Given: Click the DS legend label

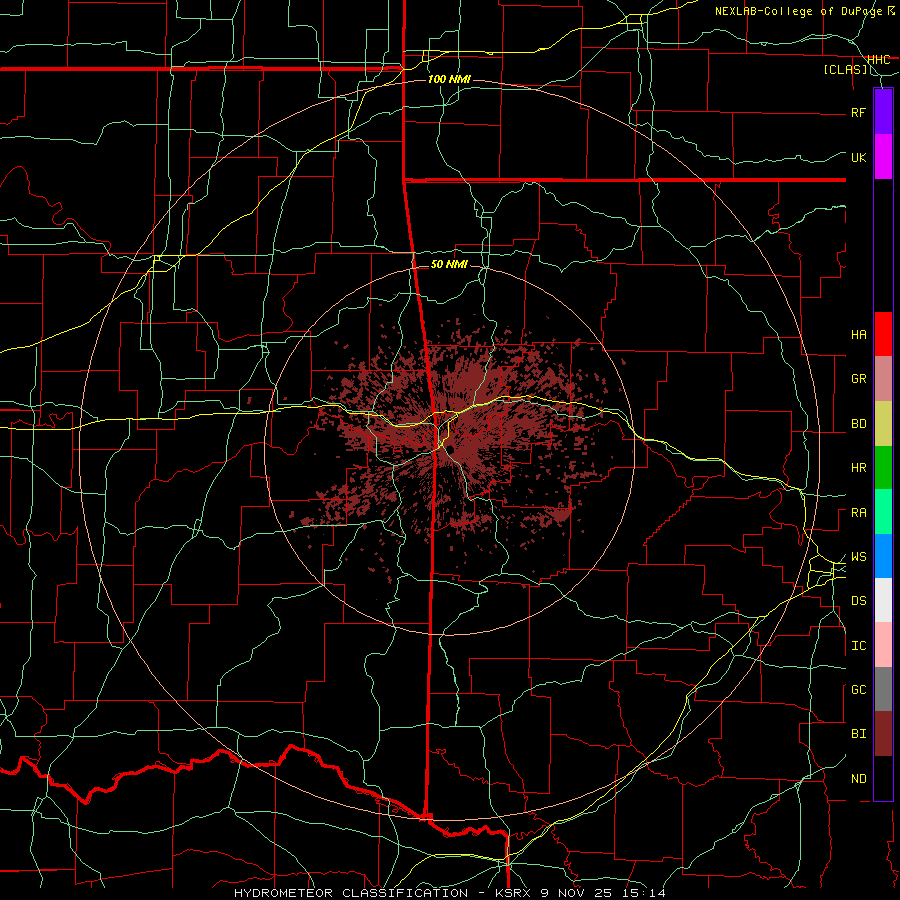Looking at the screenshot, I should [858, 601].
